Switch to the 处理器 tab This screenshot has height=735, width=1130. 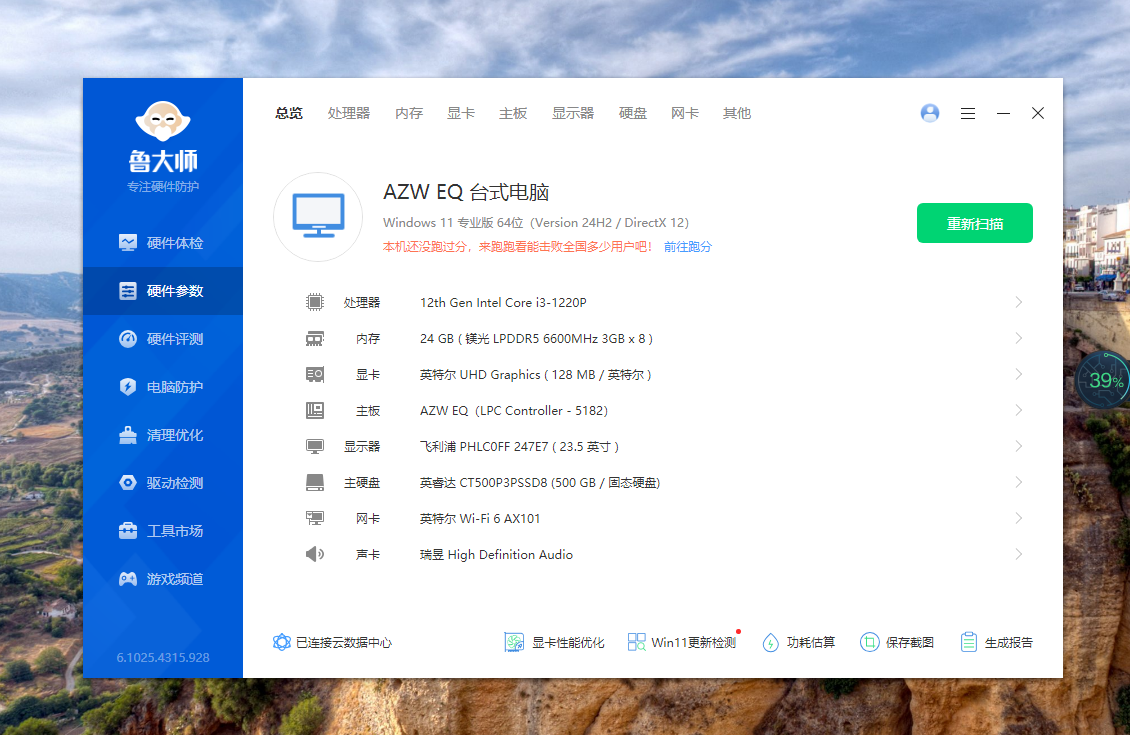[x=349, y=113]
